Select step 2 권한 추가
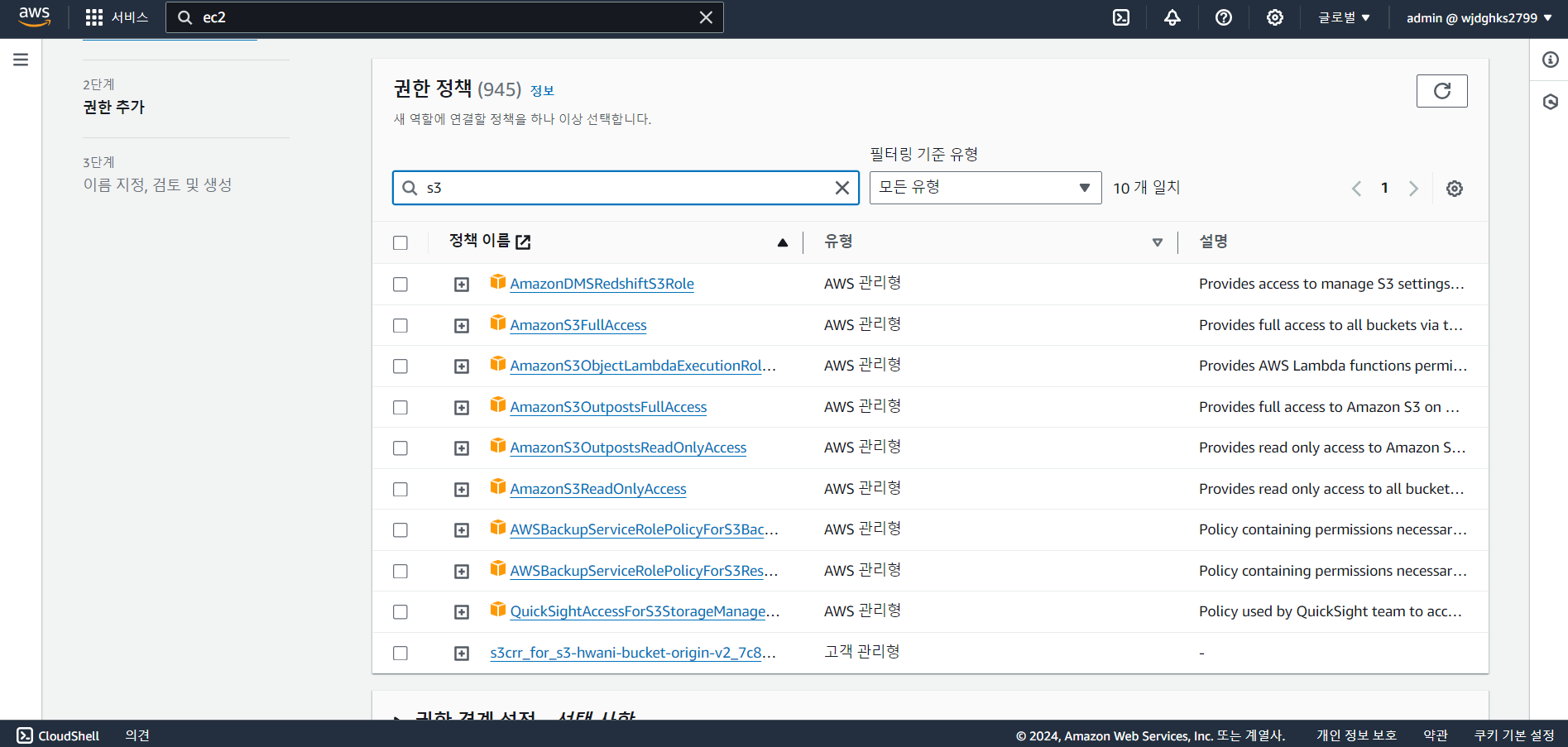This screenshot has height=747, width=1568. pyautogui.click(x=114, y=107)
